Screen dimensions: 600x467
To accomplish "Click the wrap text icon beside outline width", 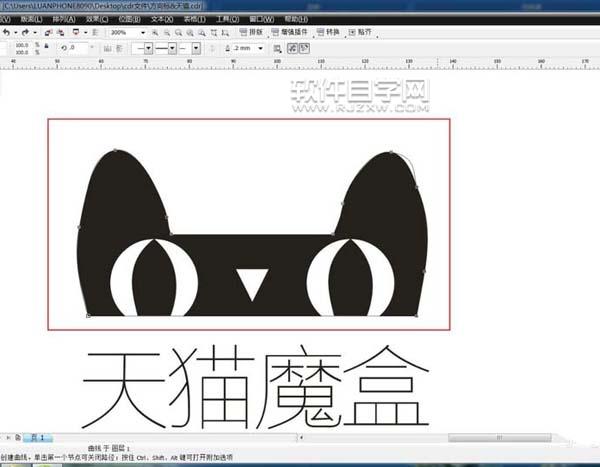I will pos(277,49).
